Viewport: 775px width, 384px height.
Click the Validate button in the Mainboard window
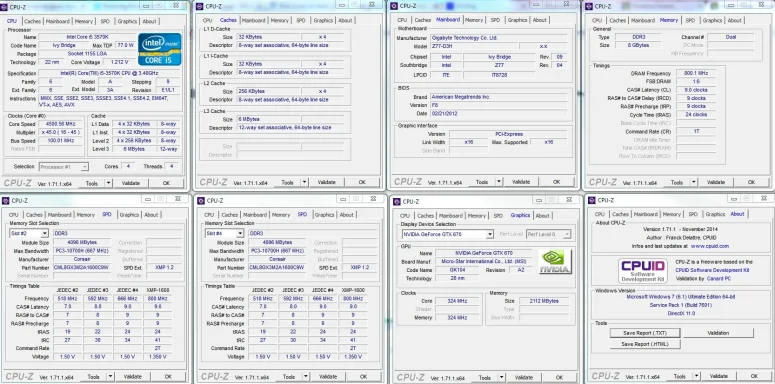click(521, 182)
